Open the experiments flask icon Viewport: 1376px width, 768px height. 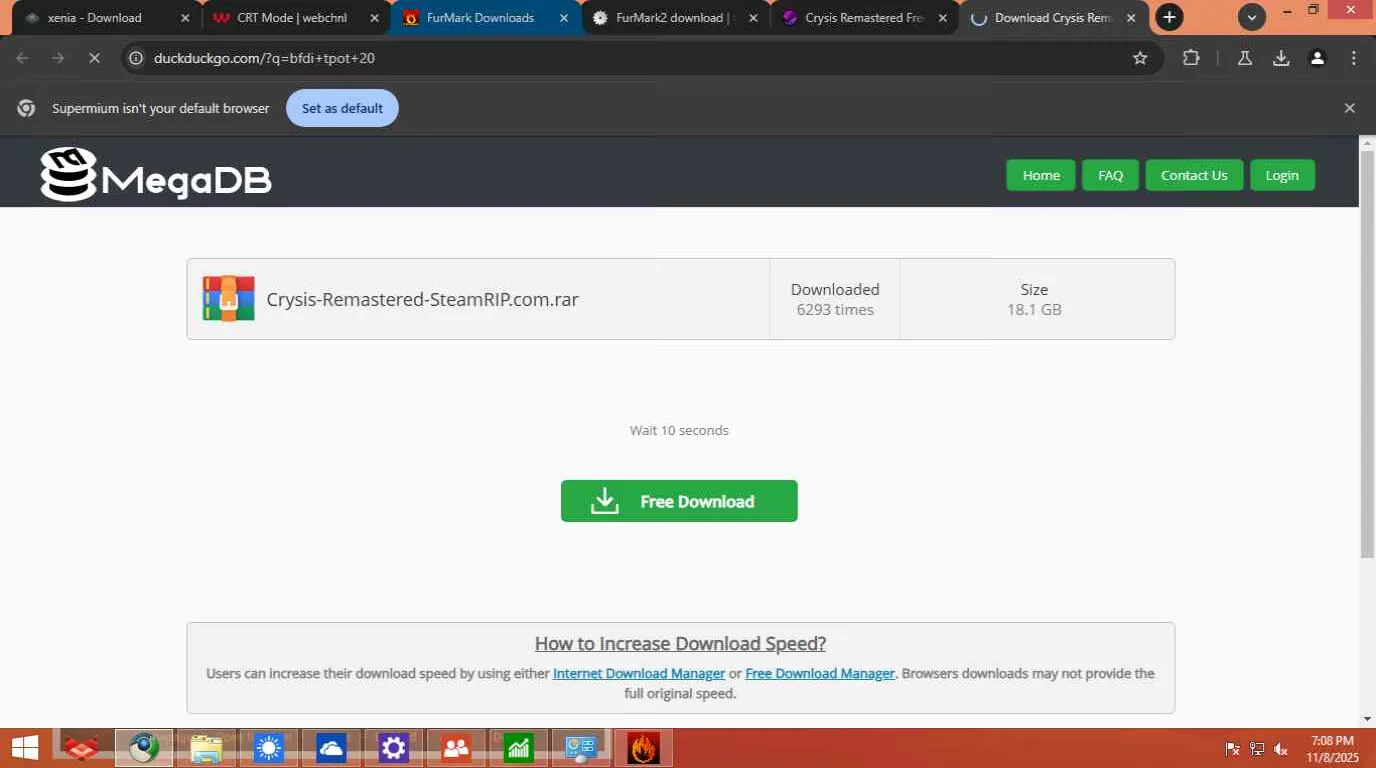pyautogui.click(x=1245, y=58)
